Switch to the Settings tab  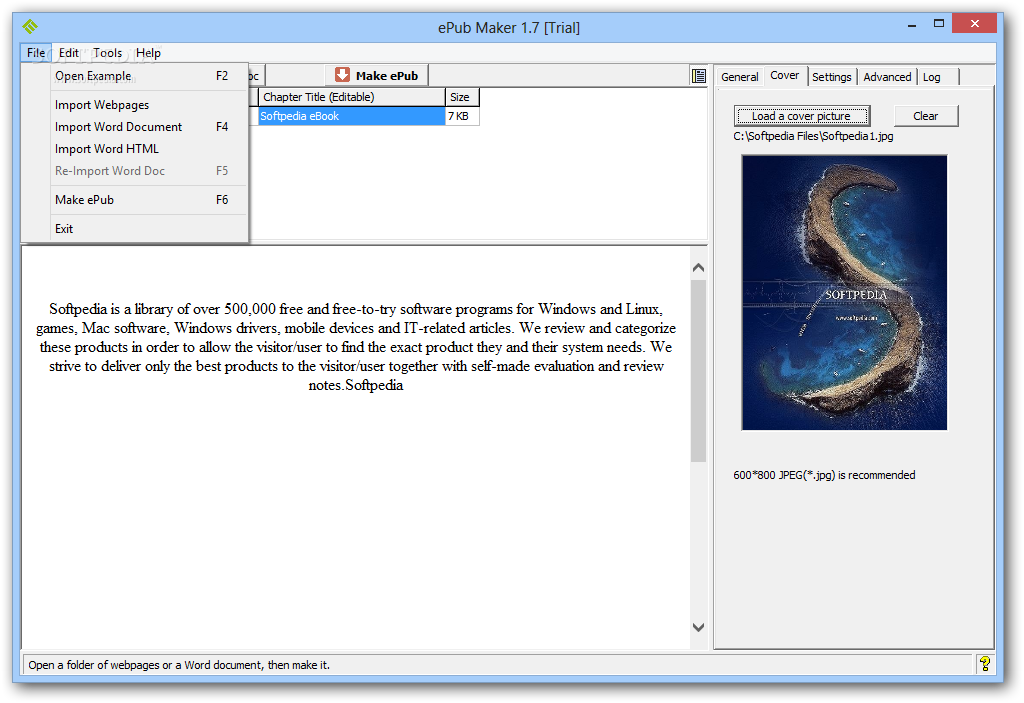pyautogui.click(x=831, y=76)
